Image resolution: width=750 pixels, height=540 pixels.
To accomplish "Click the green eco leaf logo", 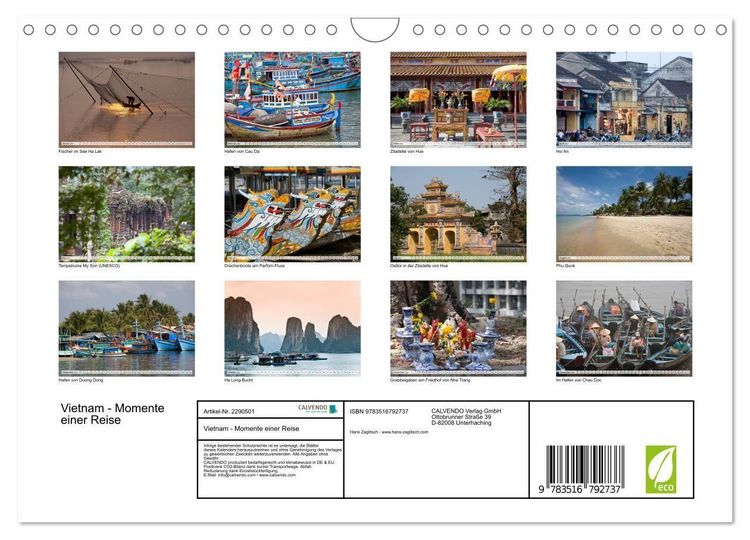I will 661,469.
